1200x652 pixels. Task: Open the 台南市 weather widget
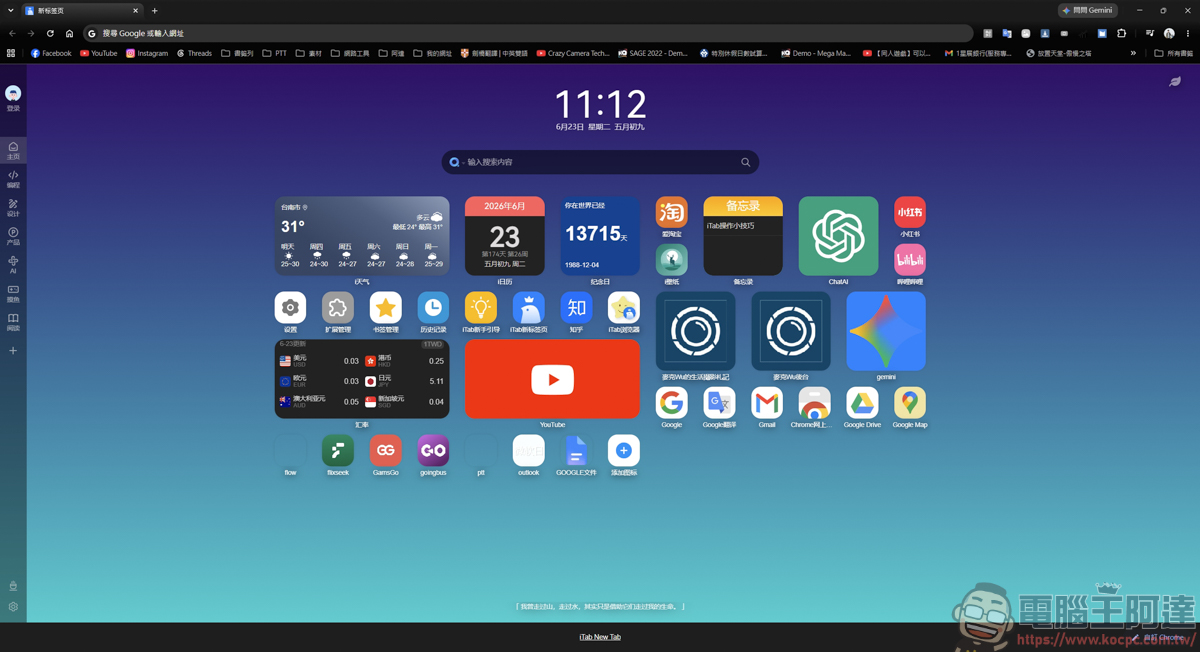click(x=362, y=236)
